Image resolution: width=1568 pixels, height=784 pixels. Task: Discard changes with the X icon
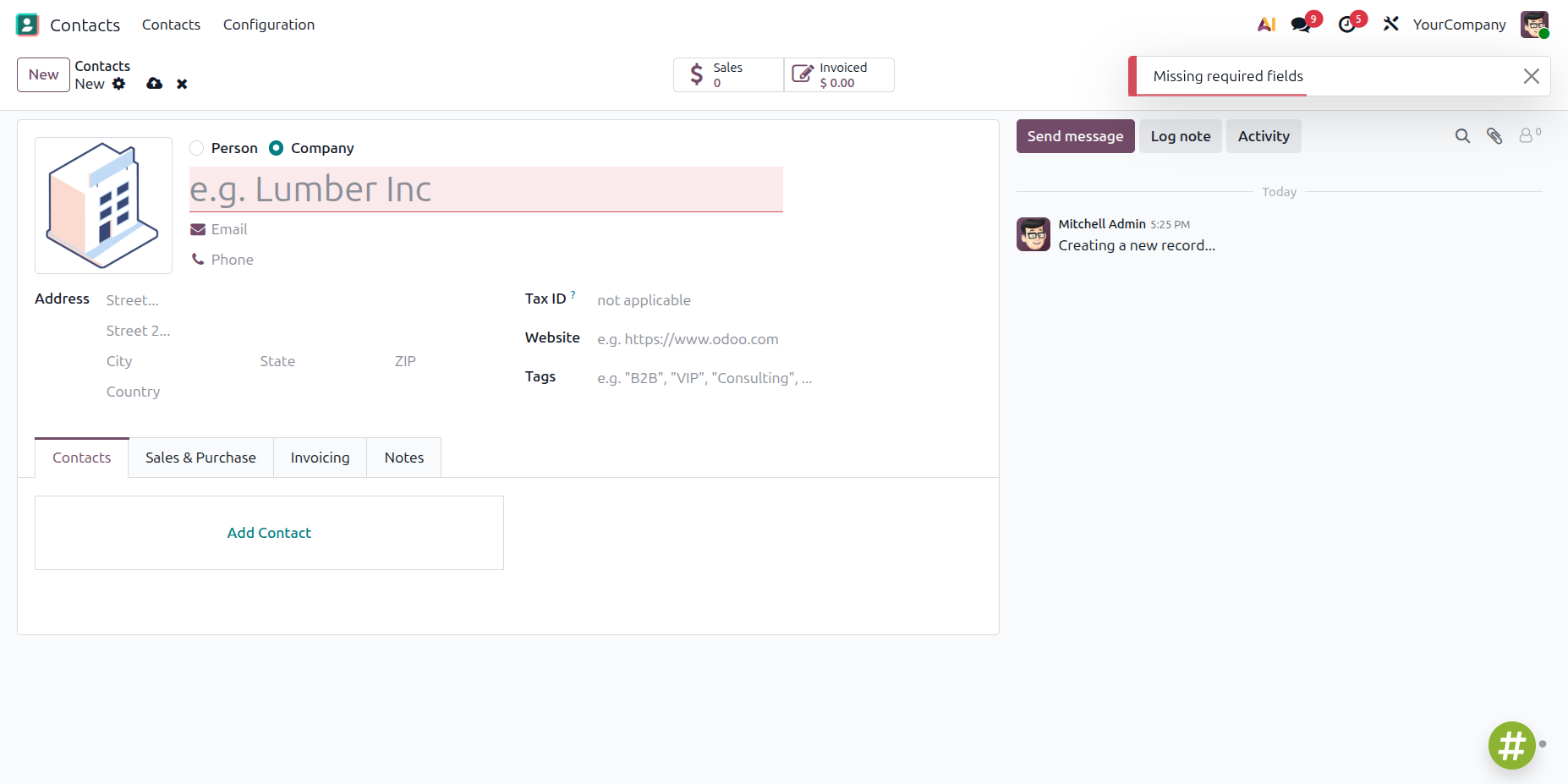[x=182, y=84]
